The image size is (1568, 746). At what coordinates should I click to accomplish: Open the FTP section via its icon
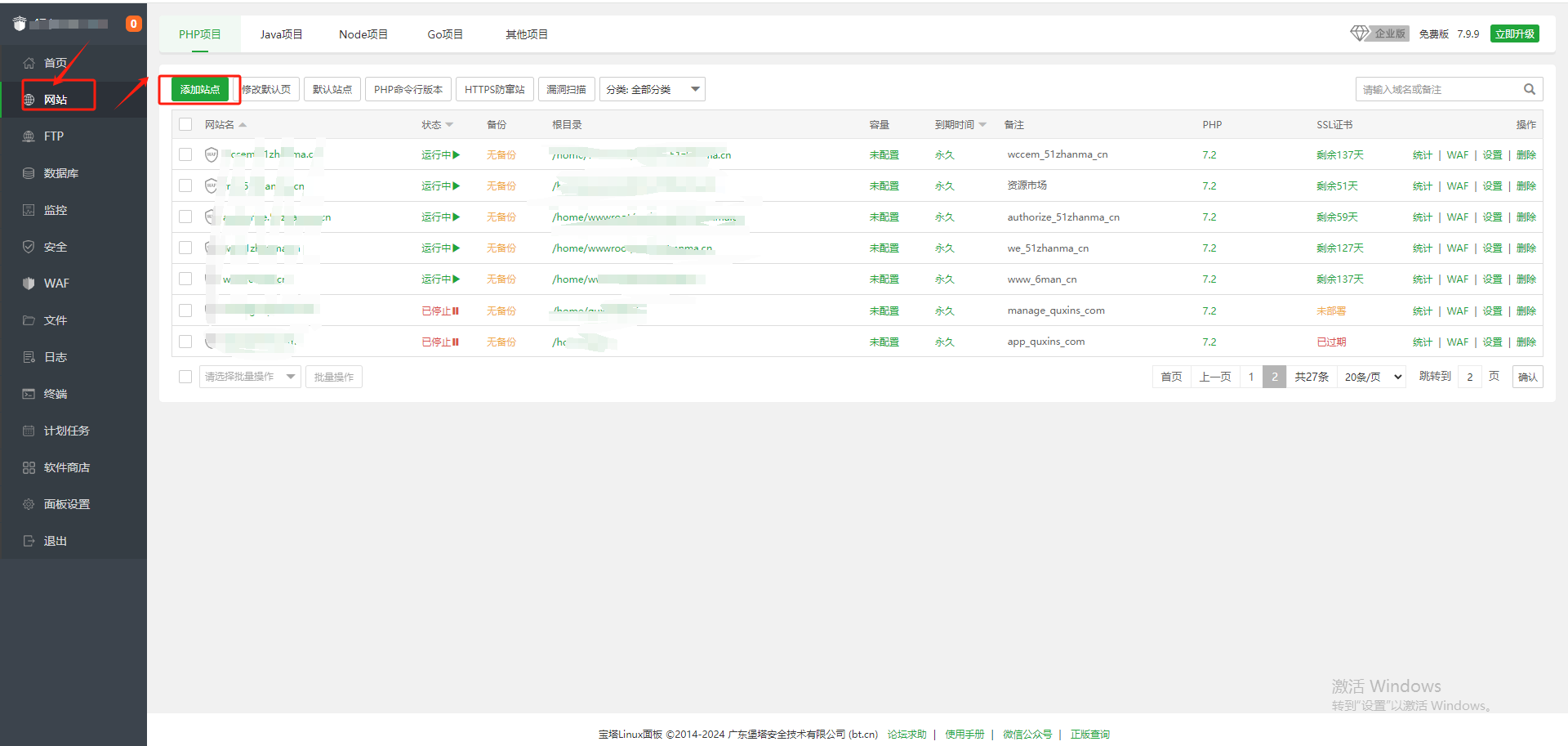point(29,136)
